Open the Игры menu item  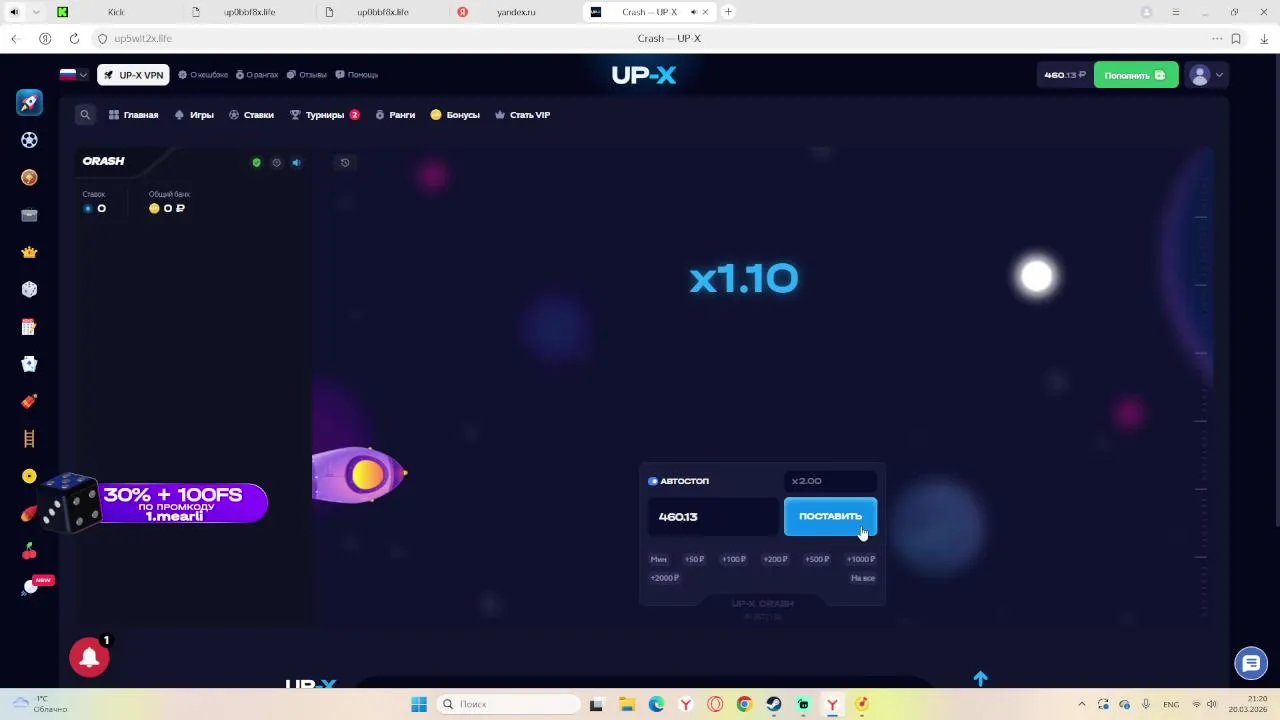194,115
